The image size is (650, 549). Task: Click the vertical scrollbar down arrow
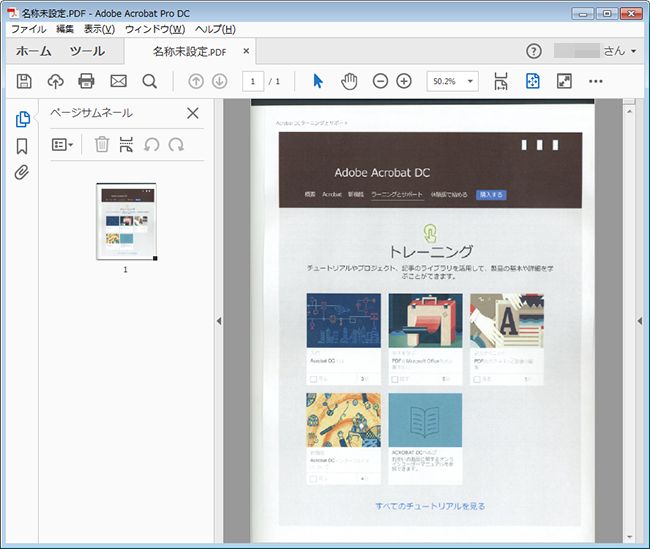tap(629, 537)
